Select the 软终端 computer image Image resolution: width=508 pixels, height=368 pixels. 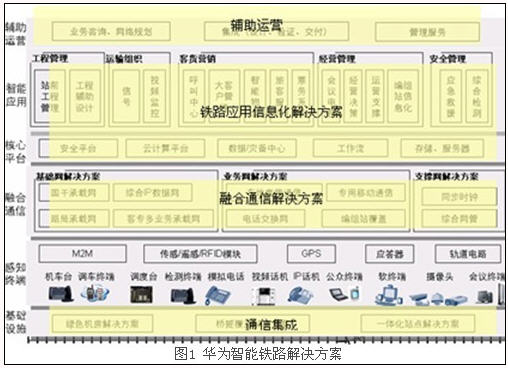pyautogui.click(x=389, y=295)
